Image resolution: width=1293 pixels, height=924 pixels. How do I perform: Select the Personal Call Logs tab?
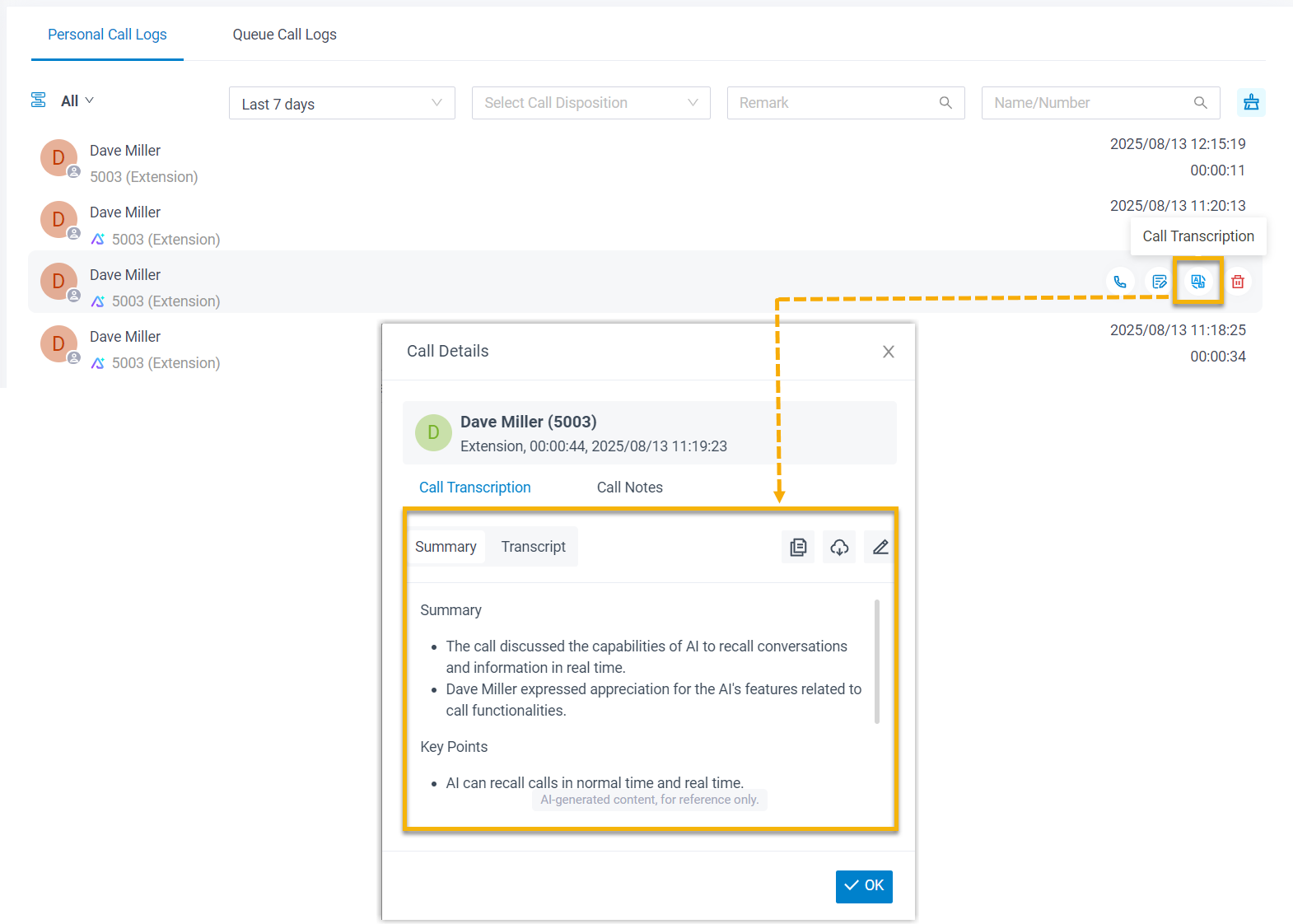click(x=107, y=35)
